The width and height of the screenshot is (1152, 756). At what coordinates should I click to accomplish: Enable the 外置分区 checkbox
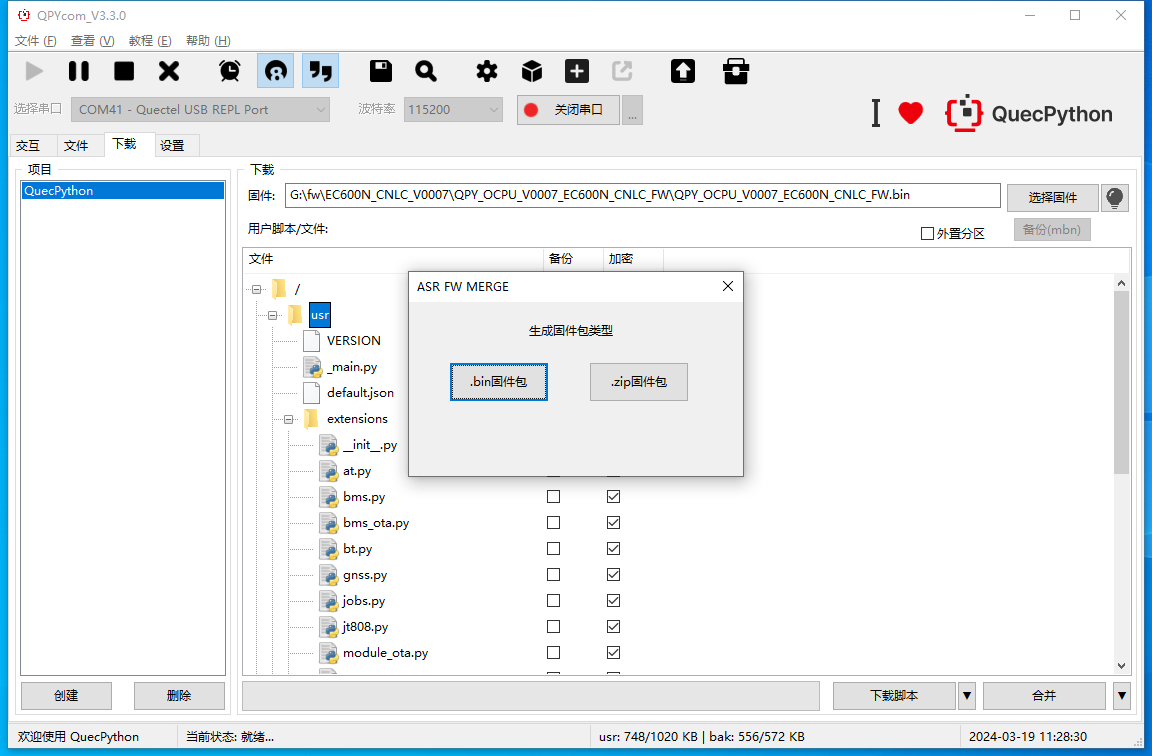point(927,233)
